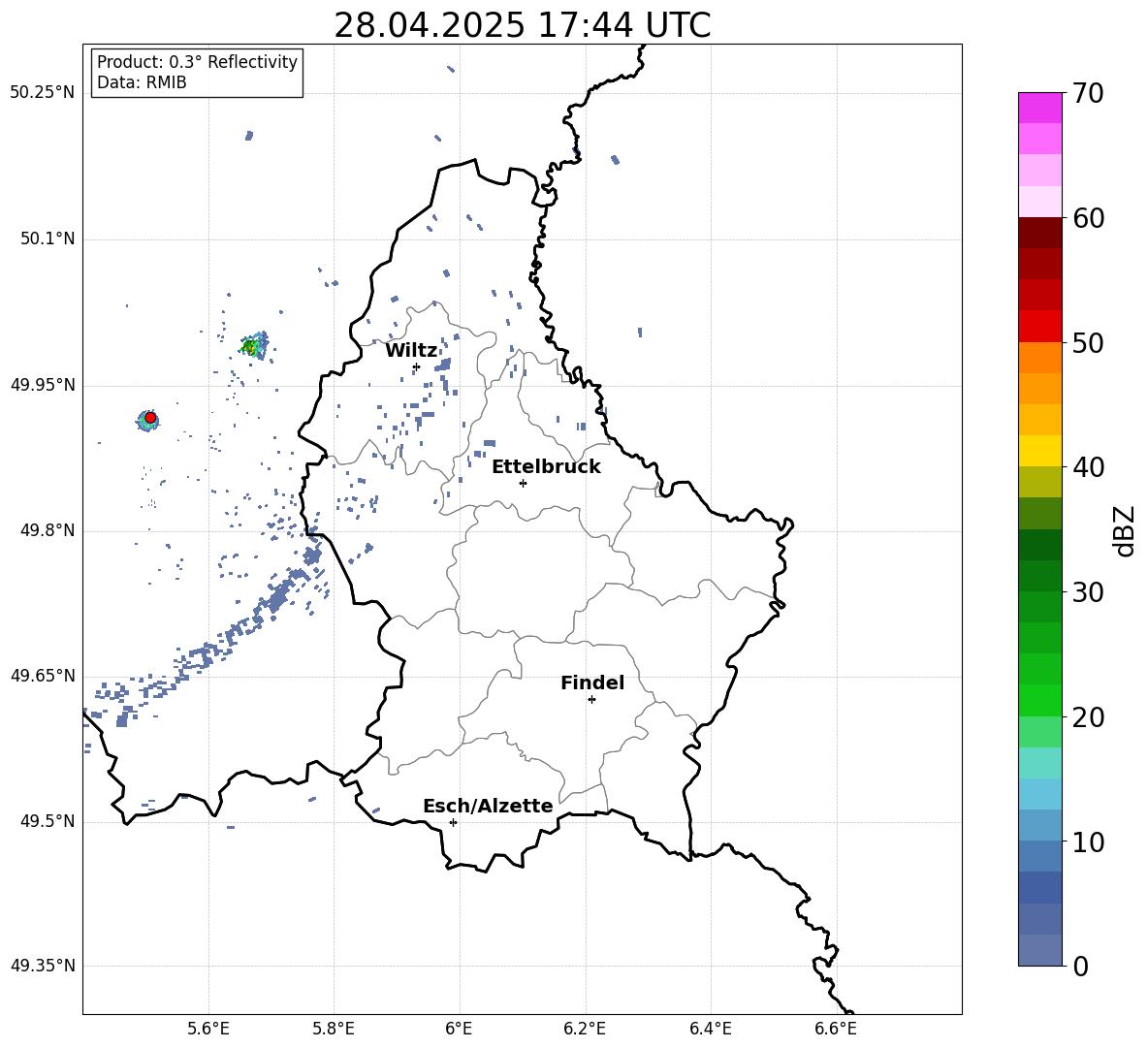Click the 5.6°E longitude label
The image size is (1148, 1048).
click(x=208, y=1029)
